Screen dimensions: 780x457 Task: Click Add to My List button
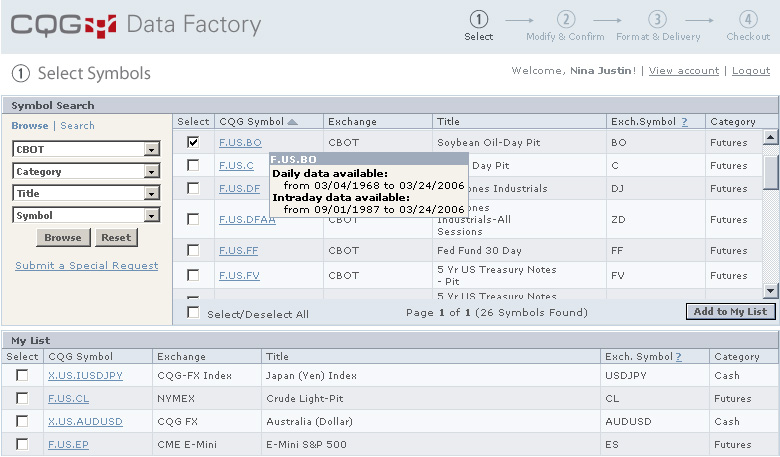coord(730,312)
